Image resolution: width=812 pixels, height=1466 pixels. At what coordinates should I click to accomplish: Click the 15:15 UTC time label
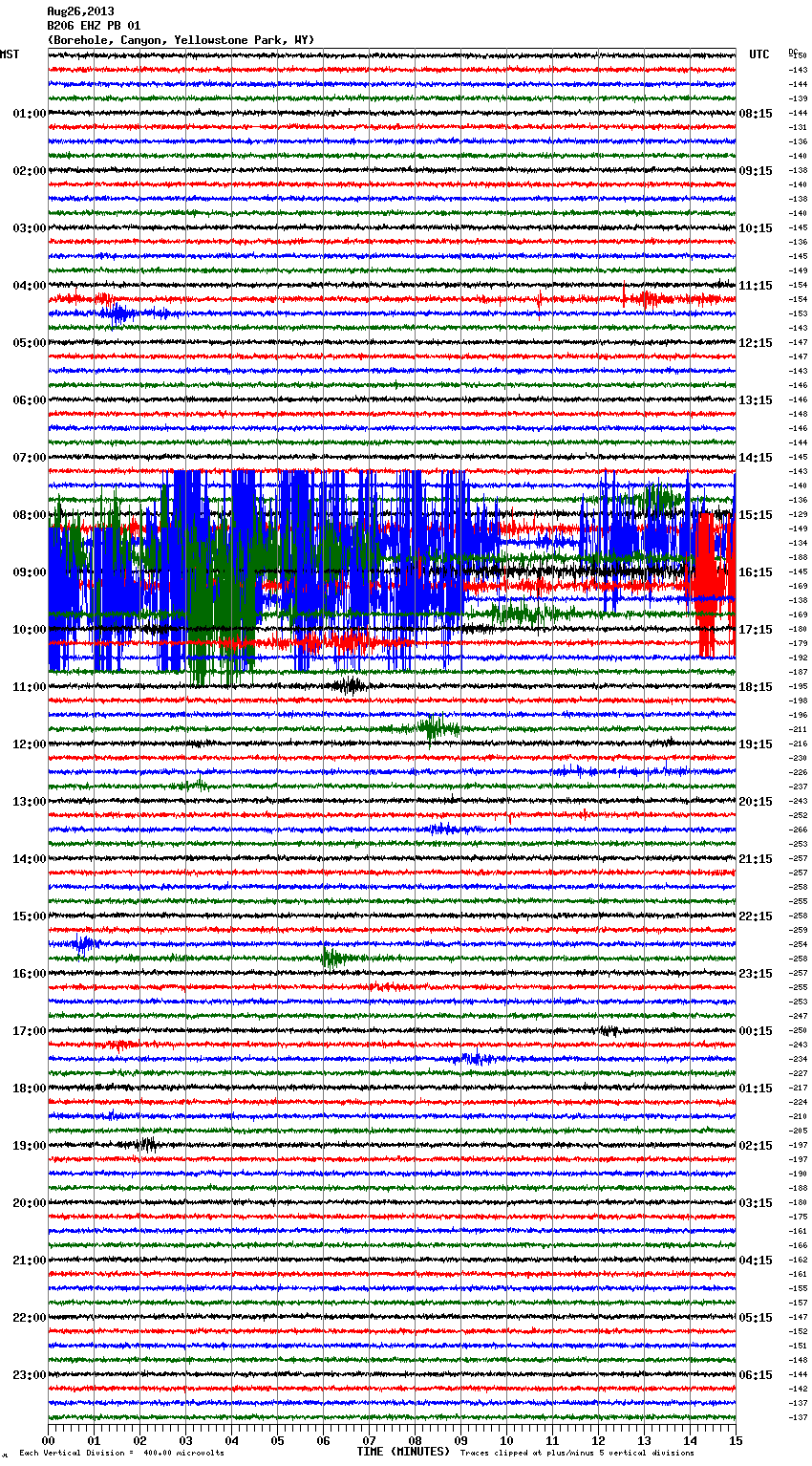(756, 515)
